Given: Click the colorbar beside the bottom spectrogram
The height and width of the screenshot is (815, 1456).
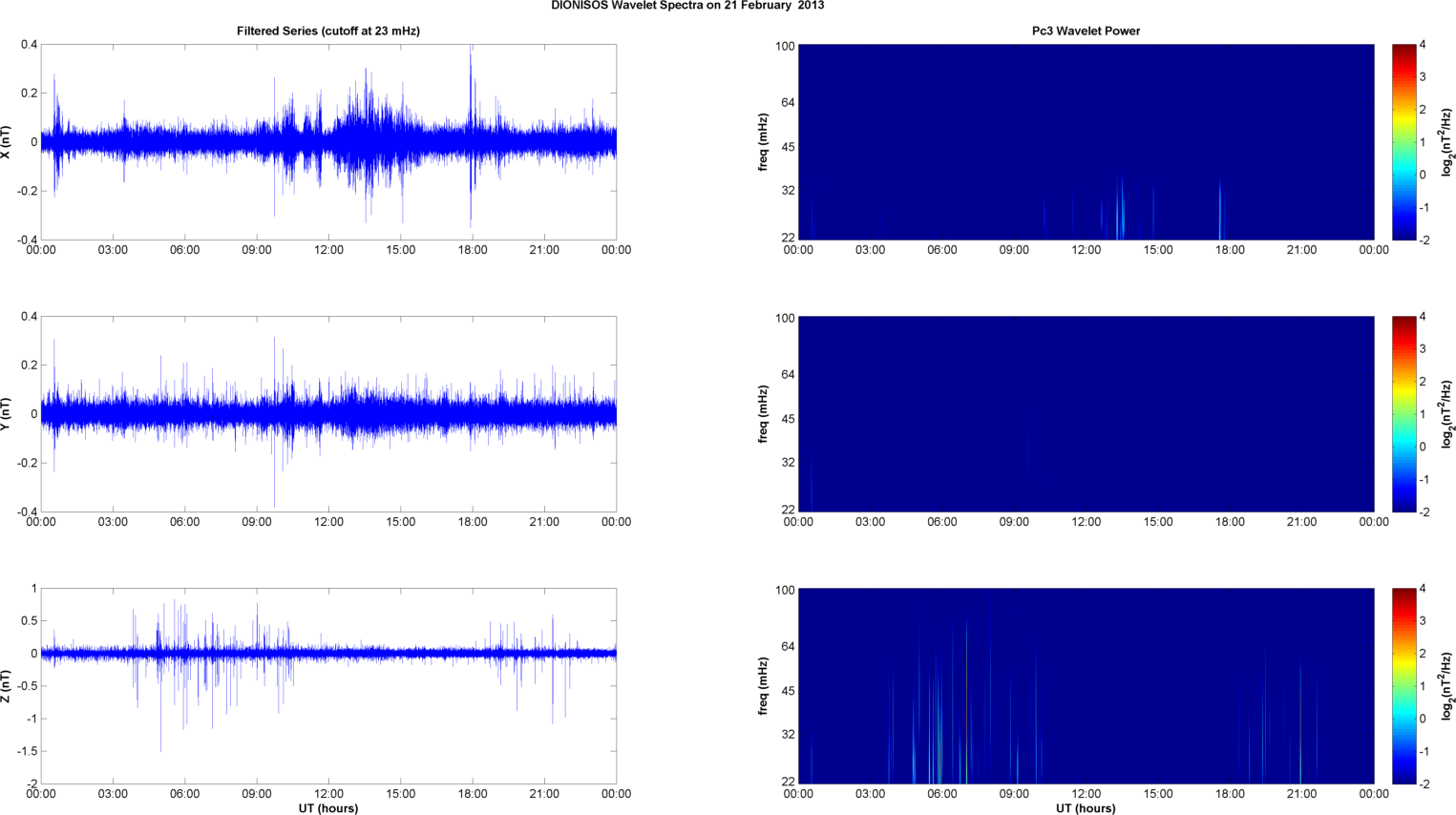Looking at the screenshot, I should [1403, 686].
